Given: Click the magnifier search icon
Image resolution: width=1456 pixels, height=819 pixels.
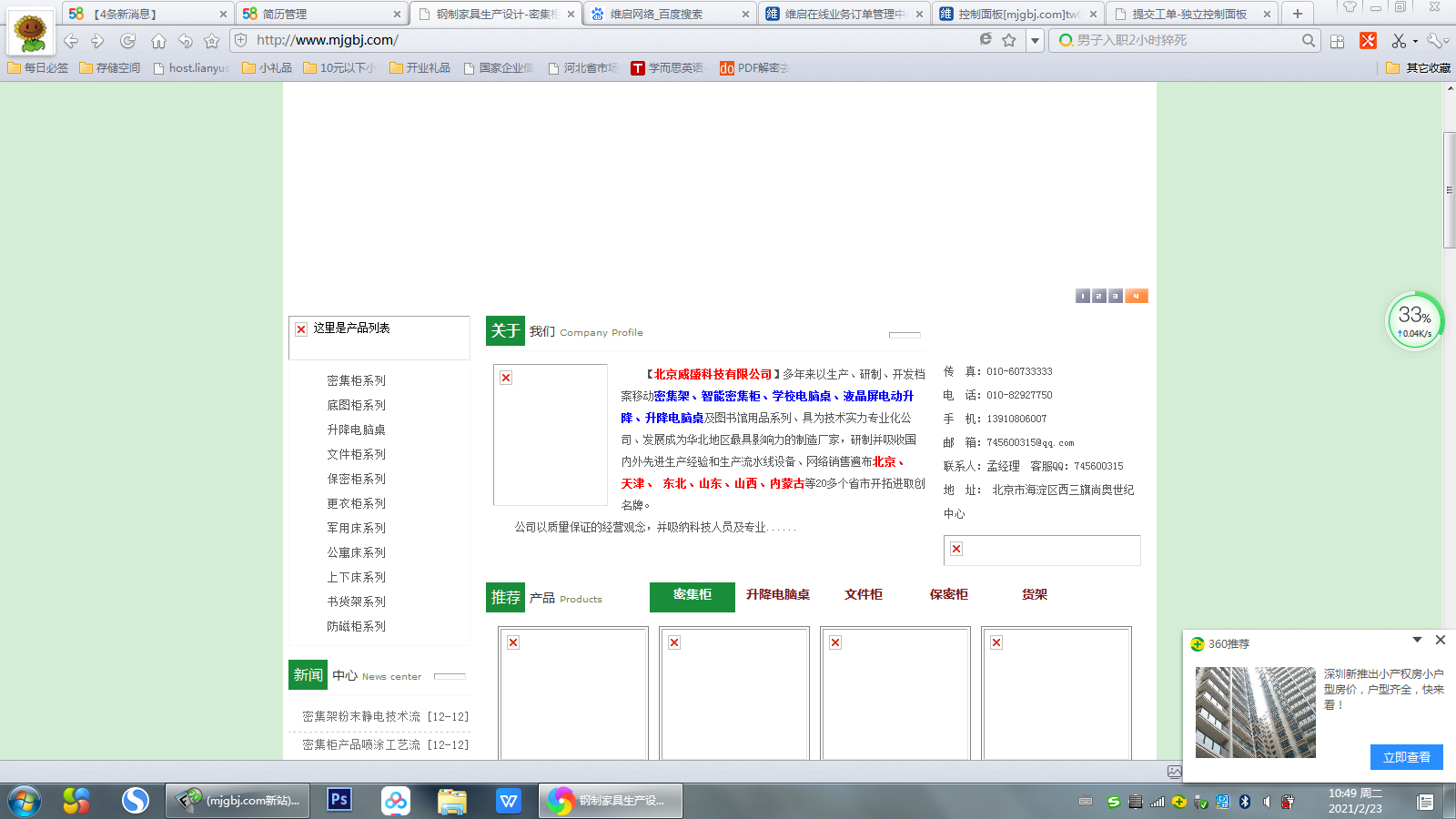Looking at the screenshot, I should [x=1308, y=40].
